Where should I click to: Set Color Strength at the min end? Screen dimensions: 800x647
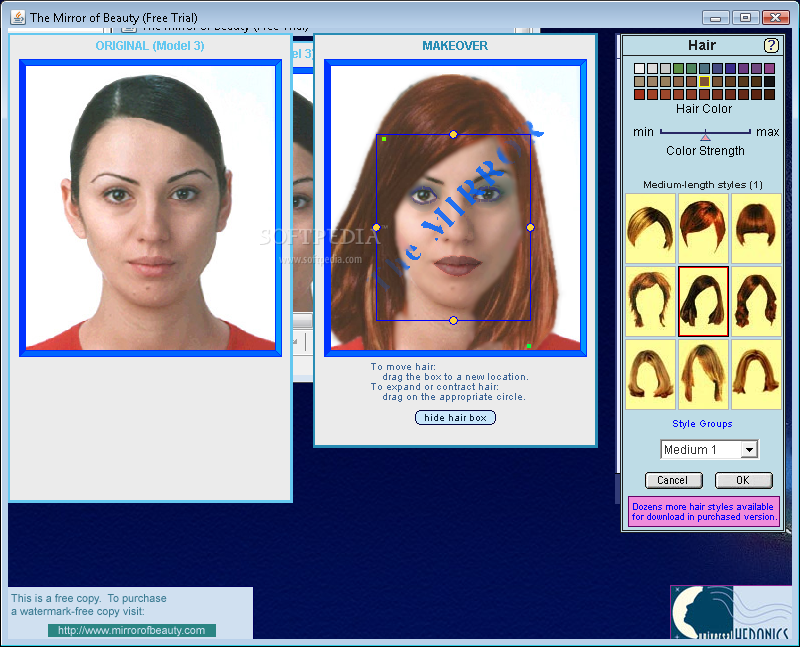tap(661, 132)
